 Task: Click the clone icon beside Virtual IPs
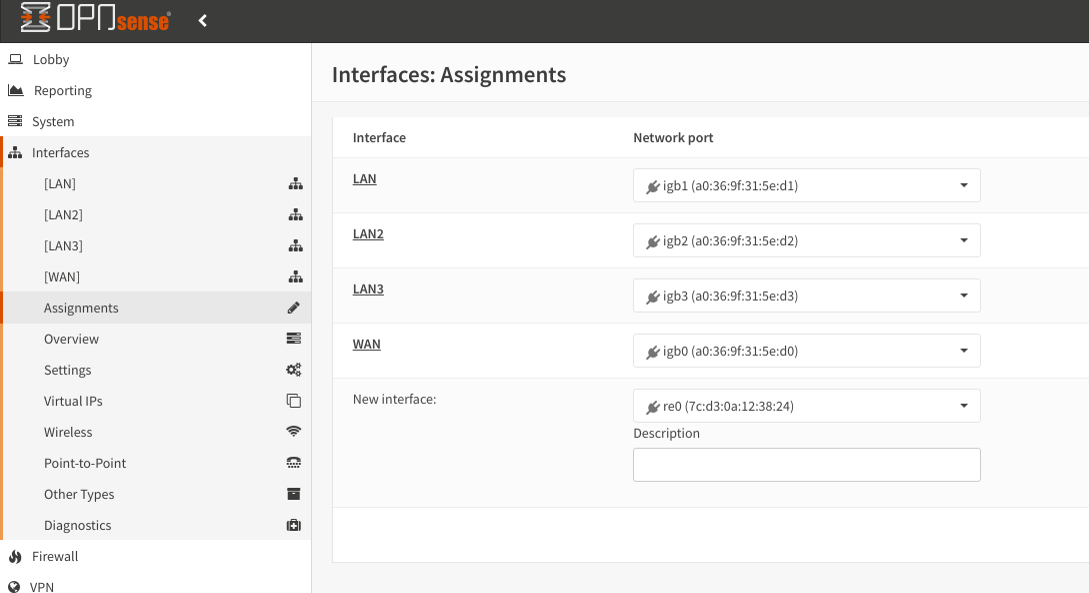coord(294,401)
